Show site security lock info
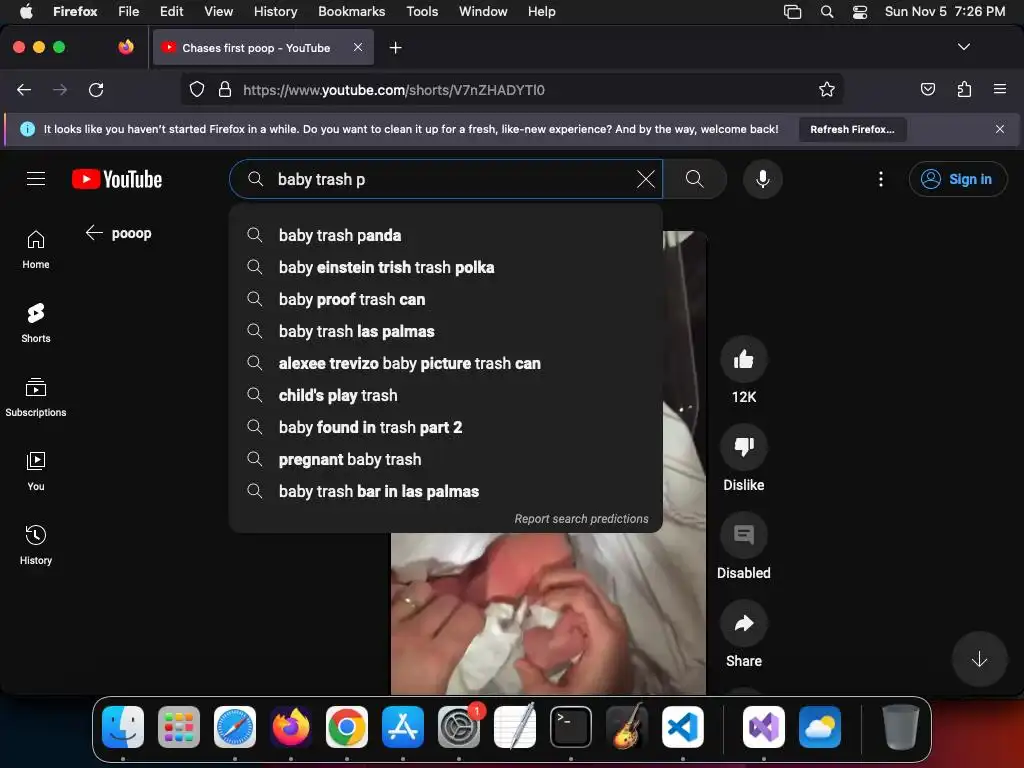 [x=225, y=89]
